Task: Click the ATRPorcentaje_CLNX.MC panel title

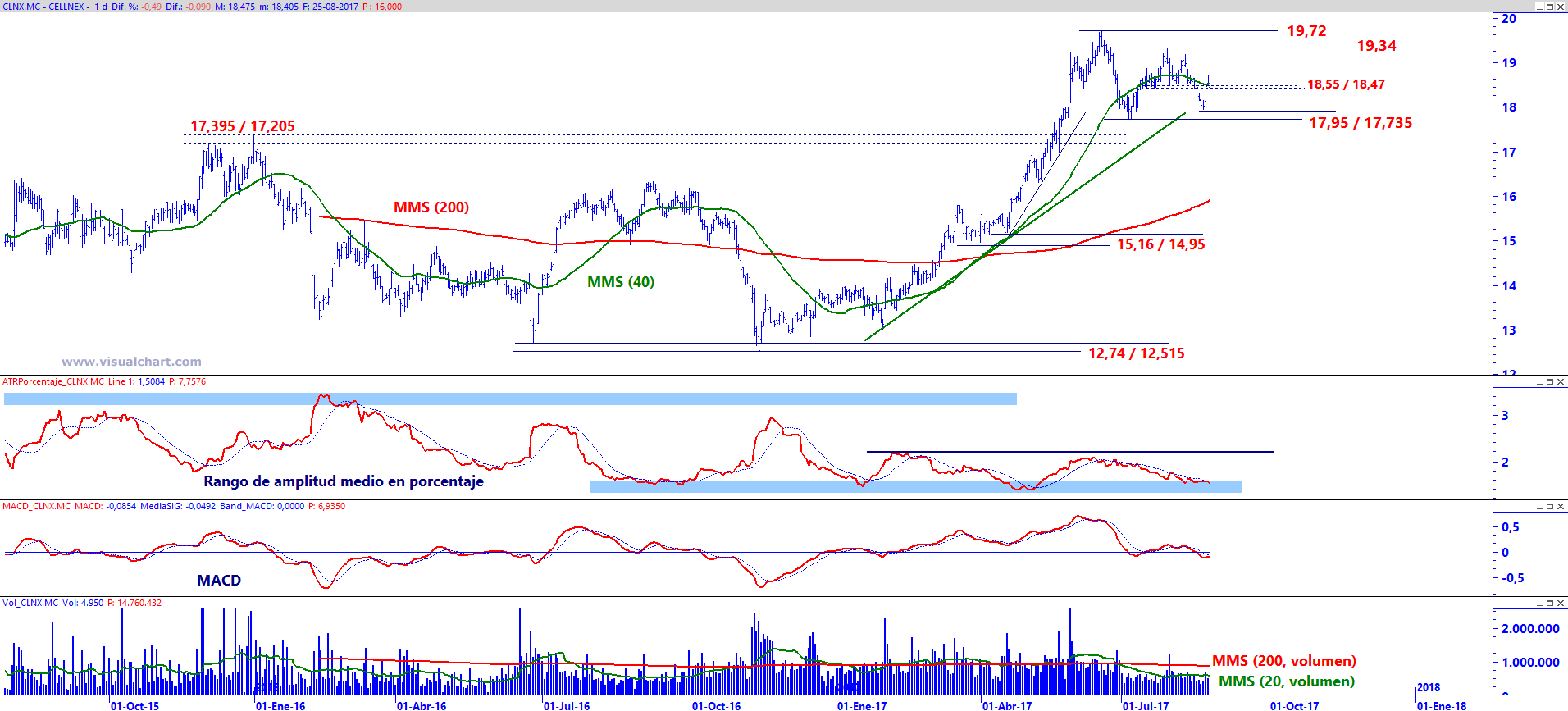Action: (x=53, y=382)
